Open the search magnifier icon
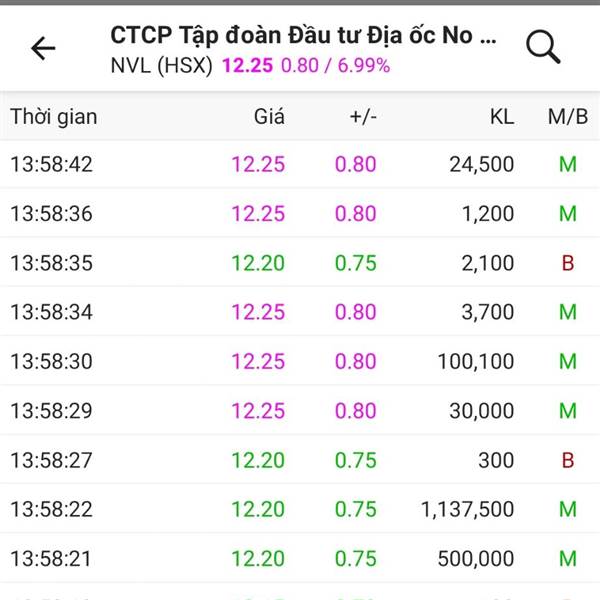600x600 pixels. [543, 47]
